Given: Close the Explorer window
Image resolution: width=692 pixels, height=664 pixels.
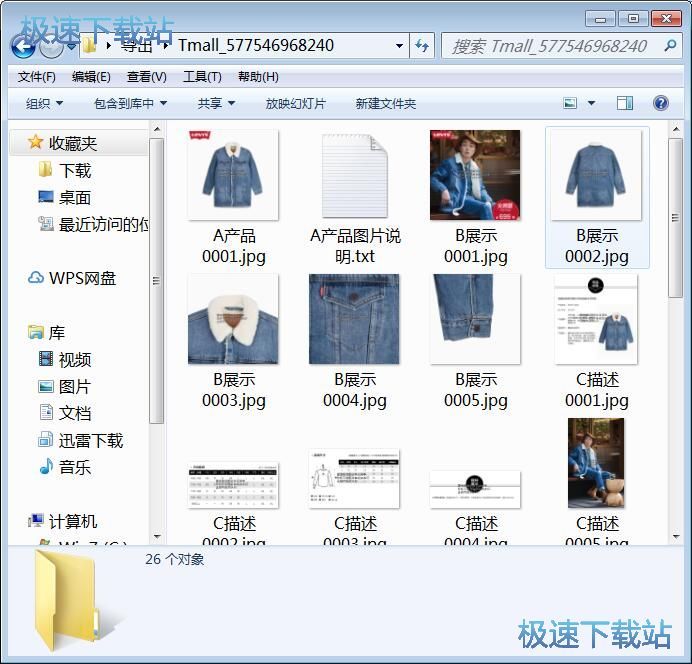Looking at the screenshot, I should point(666,19).
